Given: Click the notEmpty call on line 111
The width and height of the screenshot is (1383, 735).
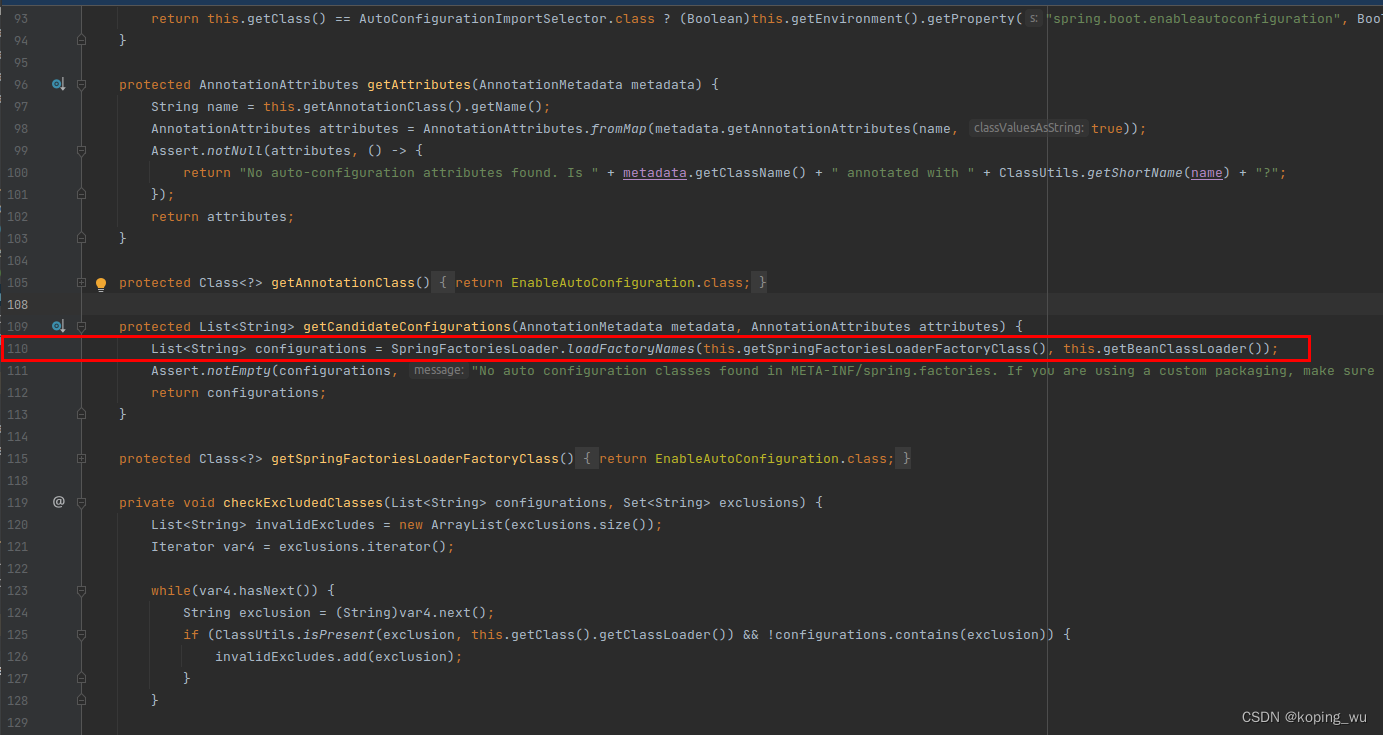Looking at the screenshot, I should [239, 371].
